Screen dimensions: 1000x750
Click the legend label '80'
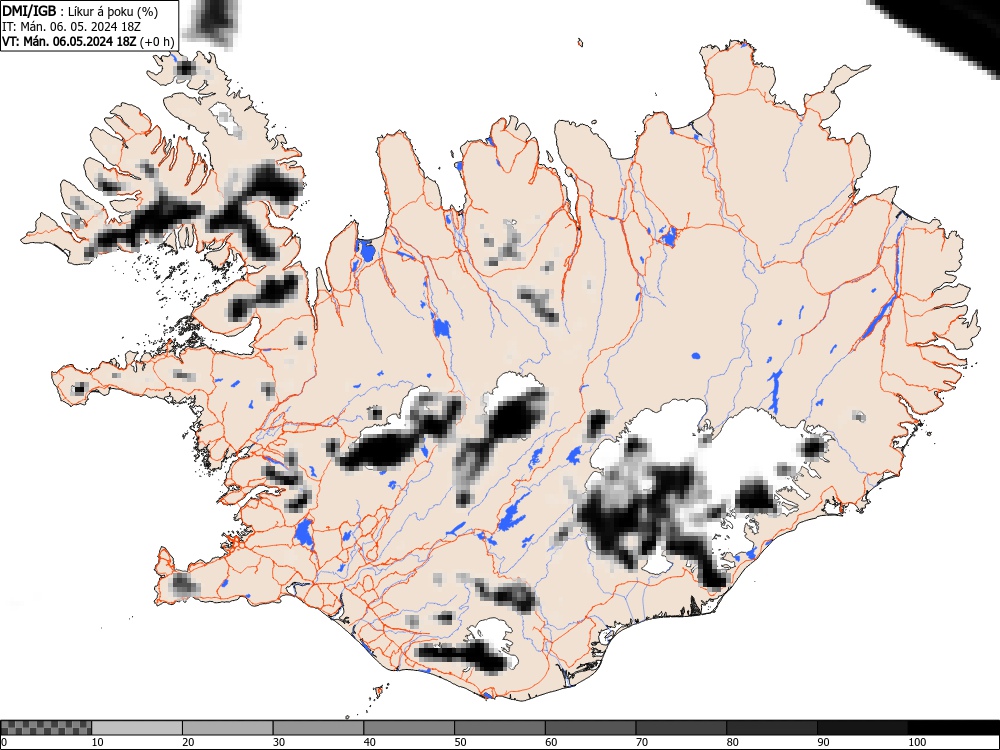coord(732,742)
